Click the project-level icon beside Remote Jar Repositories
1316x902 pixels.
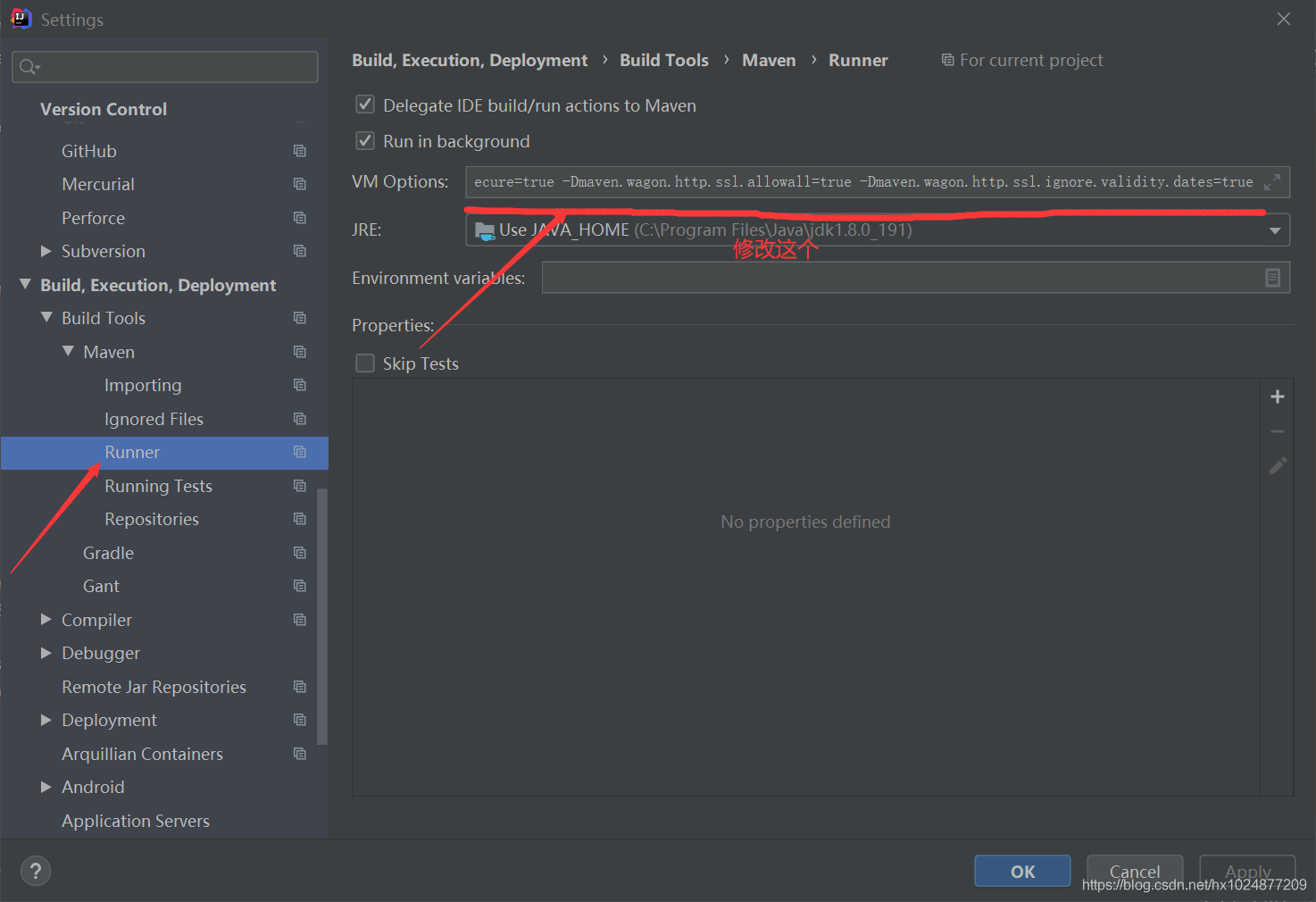pos(300,687)
